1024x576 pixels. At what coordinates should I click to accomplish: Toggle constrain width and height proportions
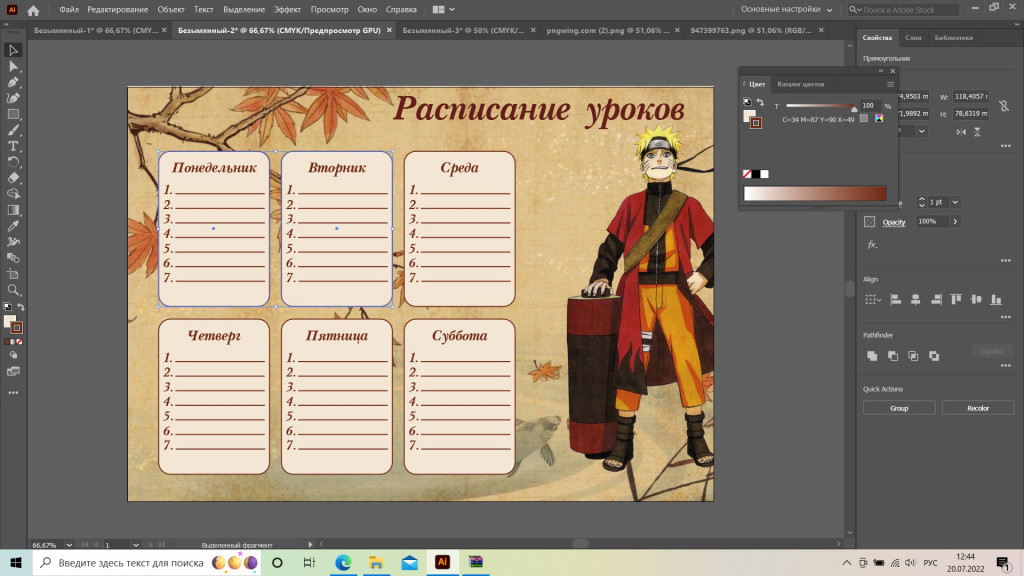(1004, 105)
